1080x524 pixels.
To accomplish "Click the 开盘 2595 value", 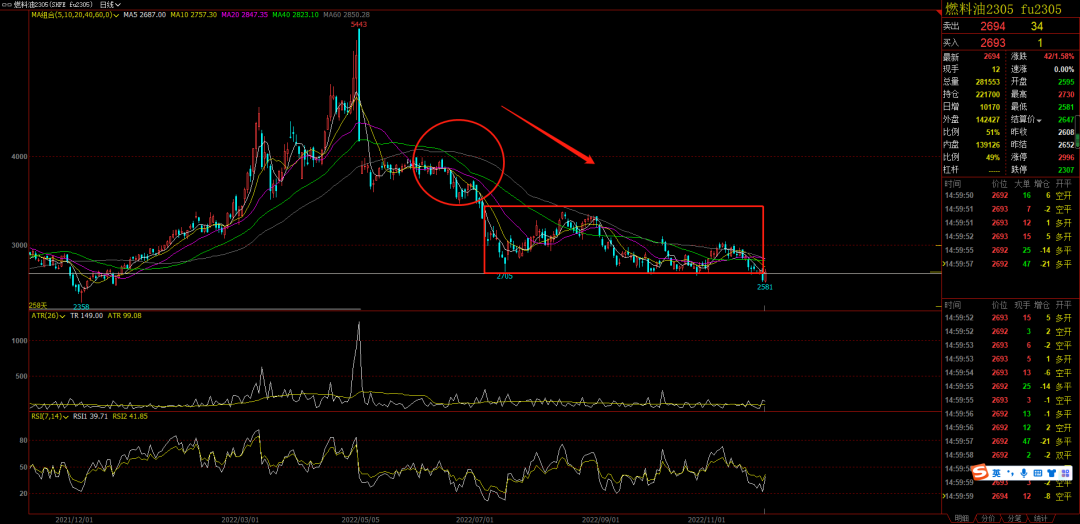I will (x=1066, y=82).
